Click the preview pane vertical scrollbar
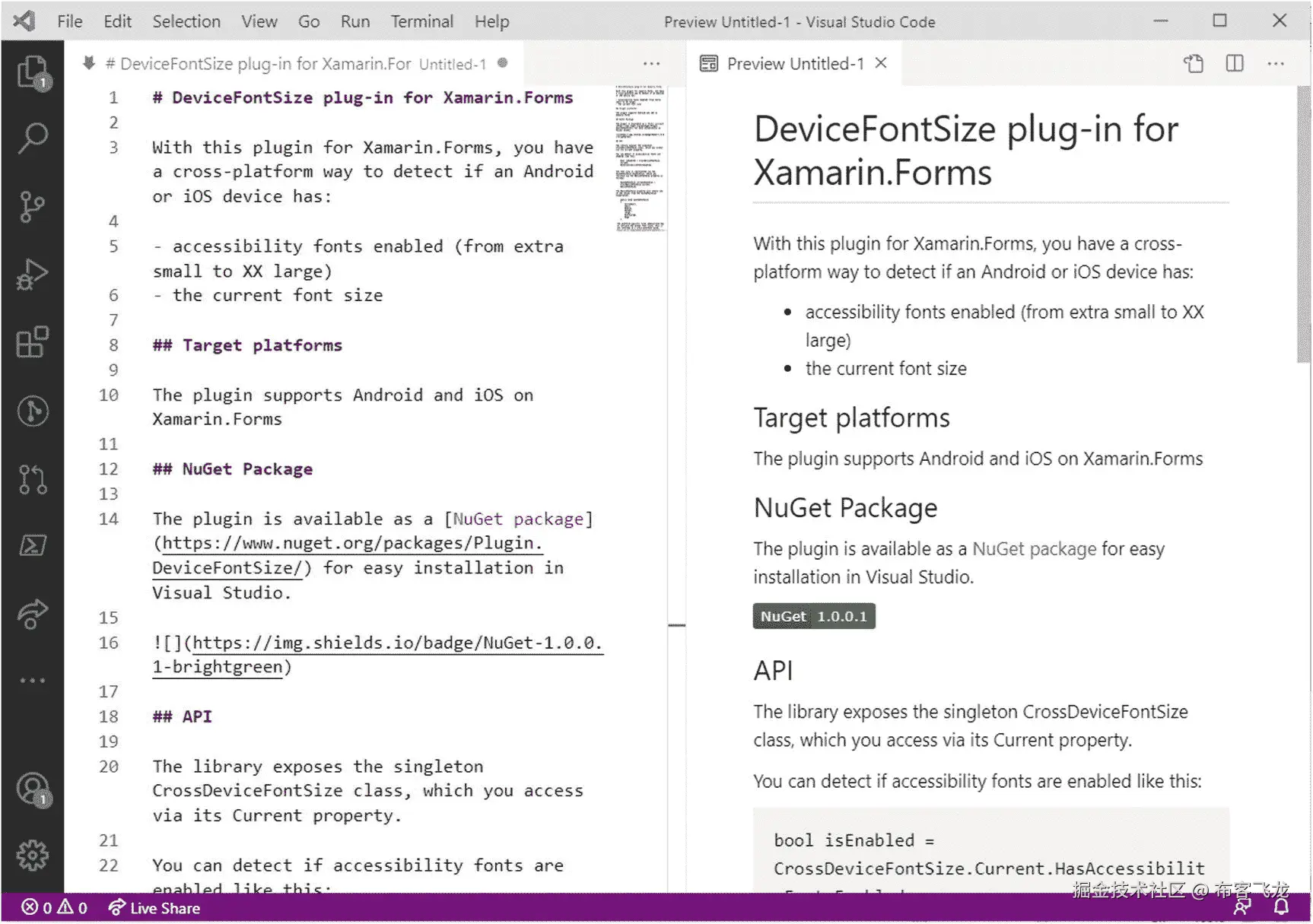This screenshot has height=924, width=1313. coord(1304,224)
